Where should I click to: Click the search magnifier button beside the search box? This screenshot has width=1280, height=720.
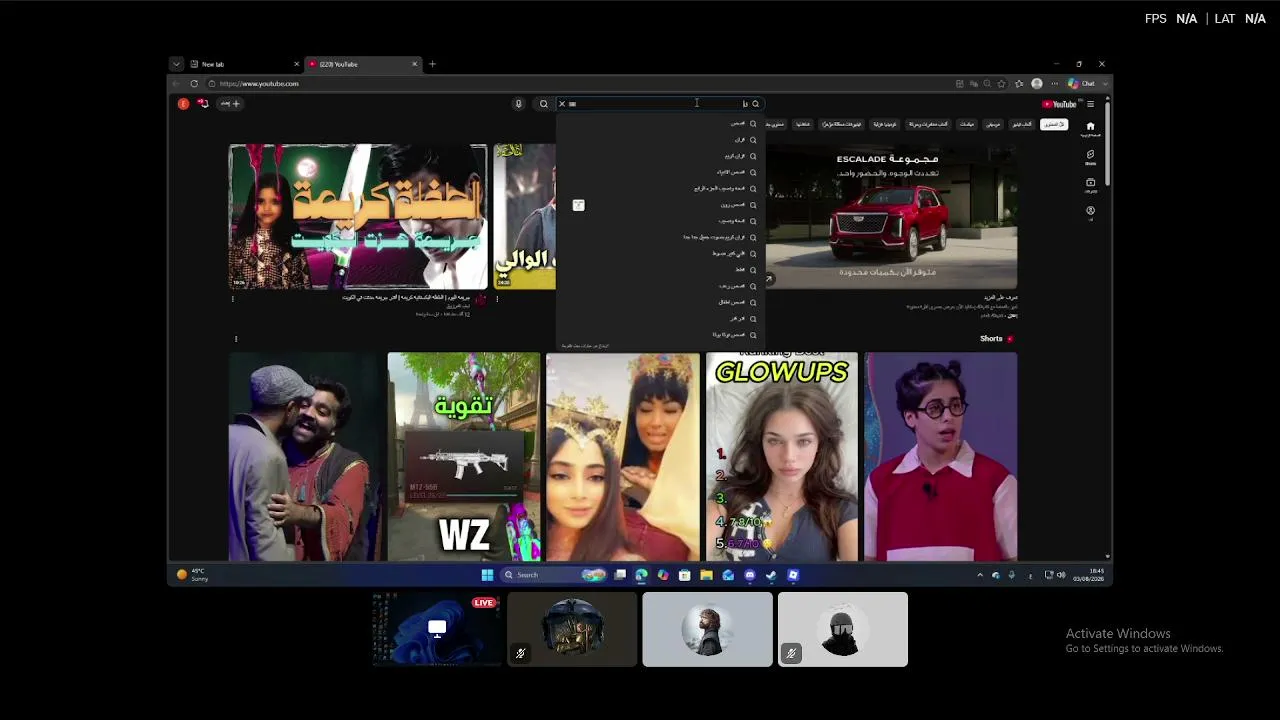544,104
